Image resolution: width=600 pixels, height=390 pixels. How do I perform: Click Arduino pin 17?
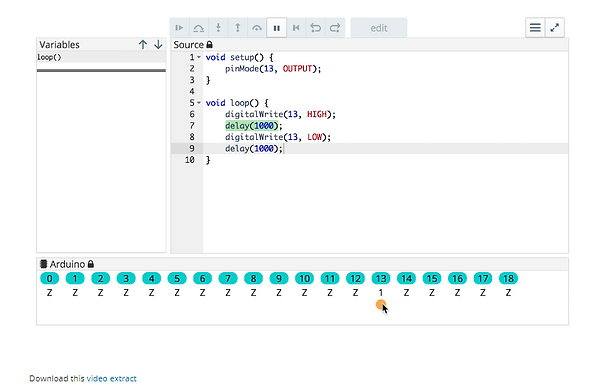[x=483, y=278]
